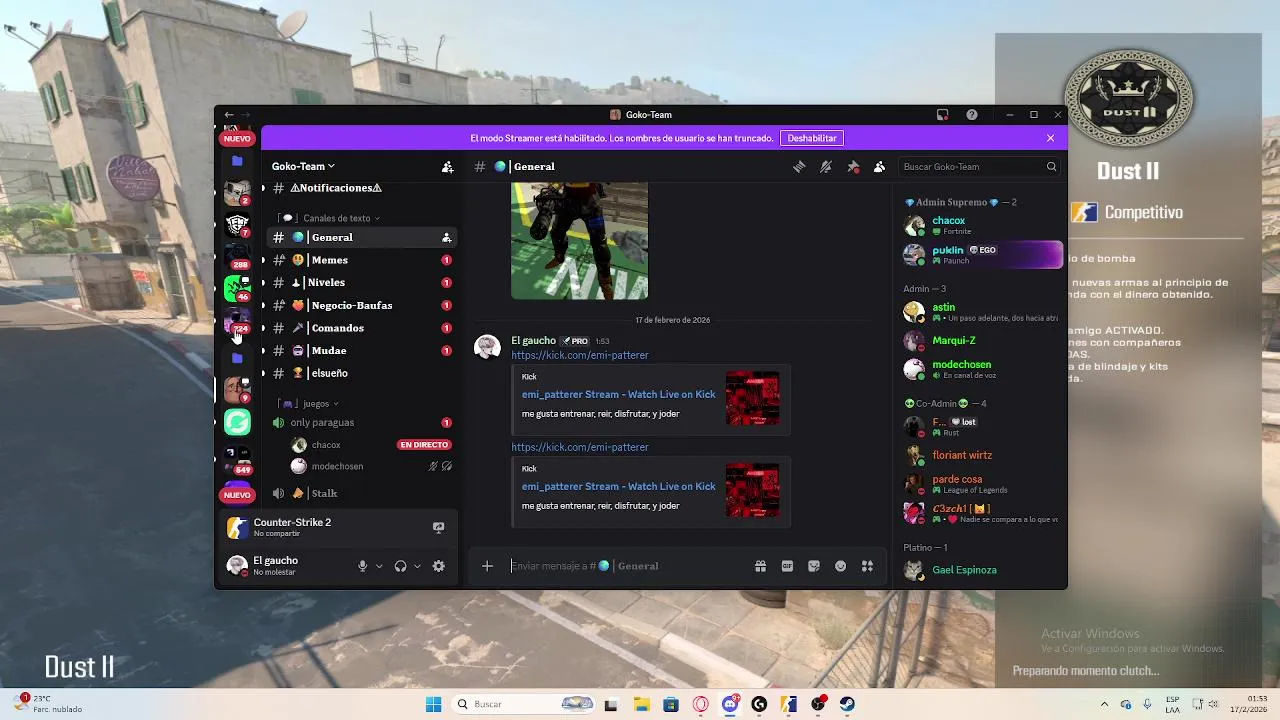Viewport: 1280px width, 720px height.
Task: Toggle microphone mute
Action: click(363, 566)
